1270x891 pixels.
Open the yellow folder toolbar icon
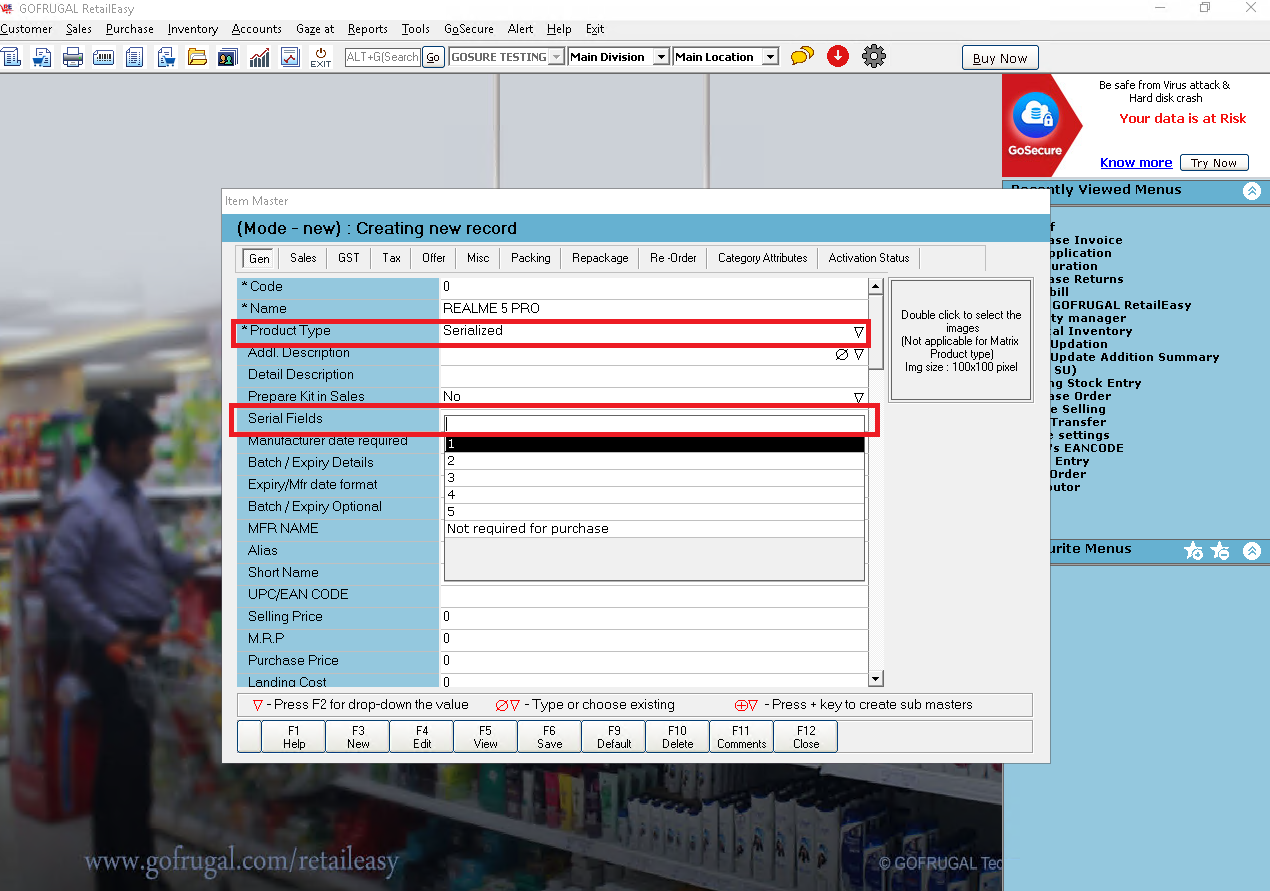(197, 57)
